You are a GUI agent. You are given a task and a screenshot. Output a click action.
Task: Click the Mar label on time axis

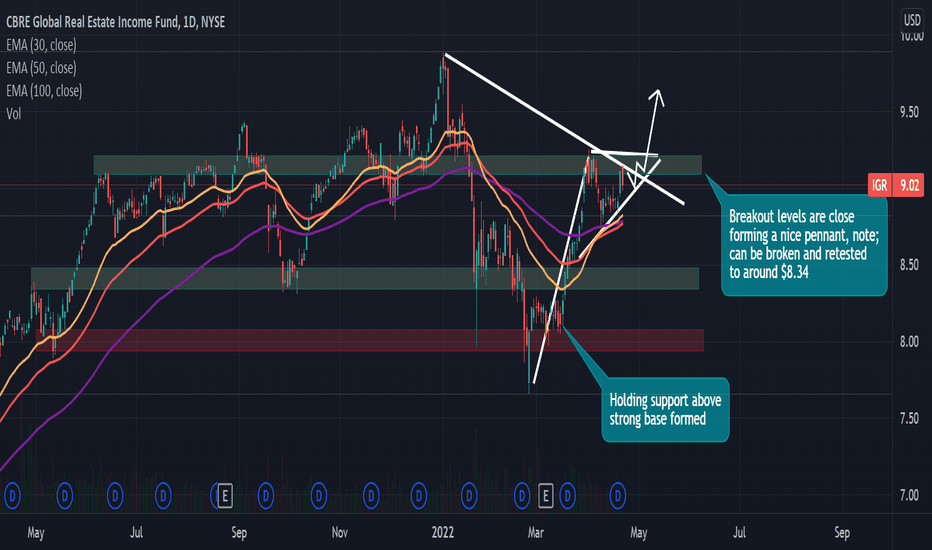pos(536,532)
